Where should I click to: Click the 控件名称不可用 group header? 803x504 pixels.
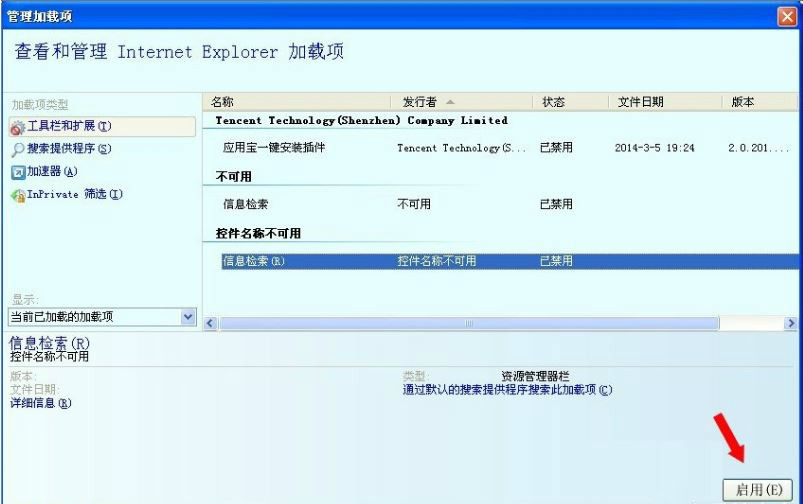click(258, 234)
